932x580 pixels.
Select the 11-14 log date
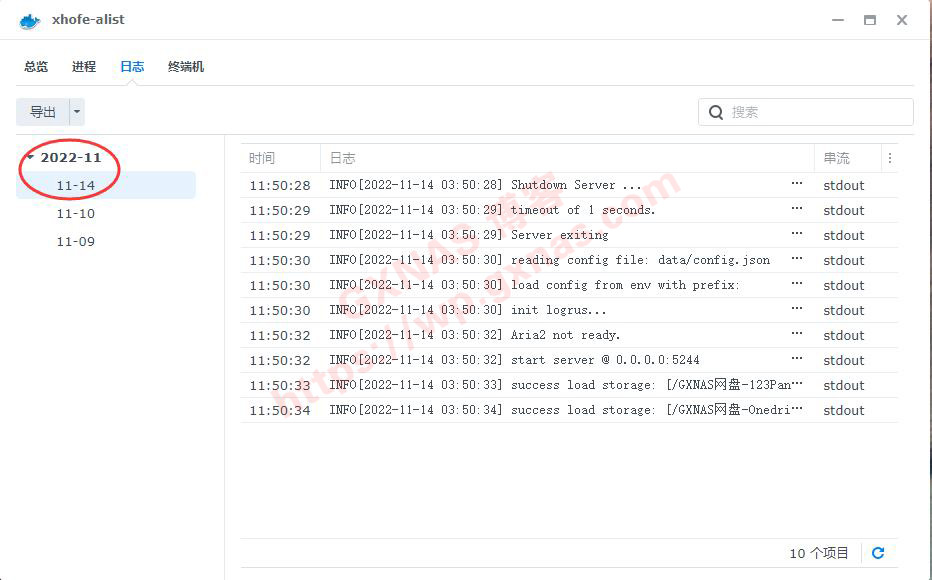[76, 185]
